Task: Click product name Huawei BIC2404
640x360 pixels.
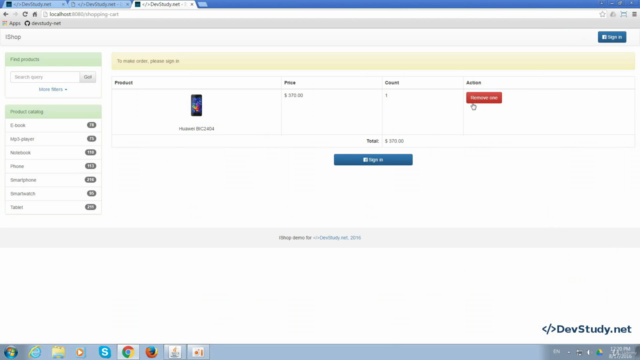Action: click(196, 129)
